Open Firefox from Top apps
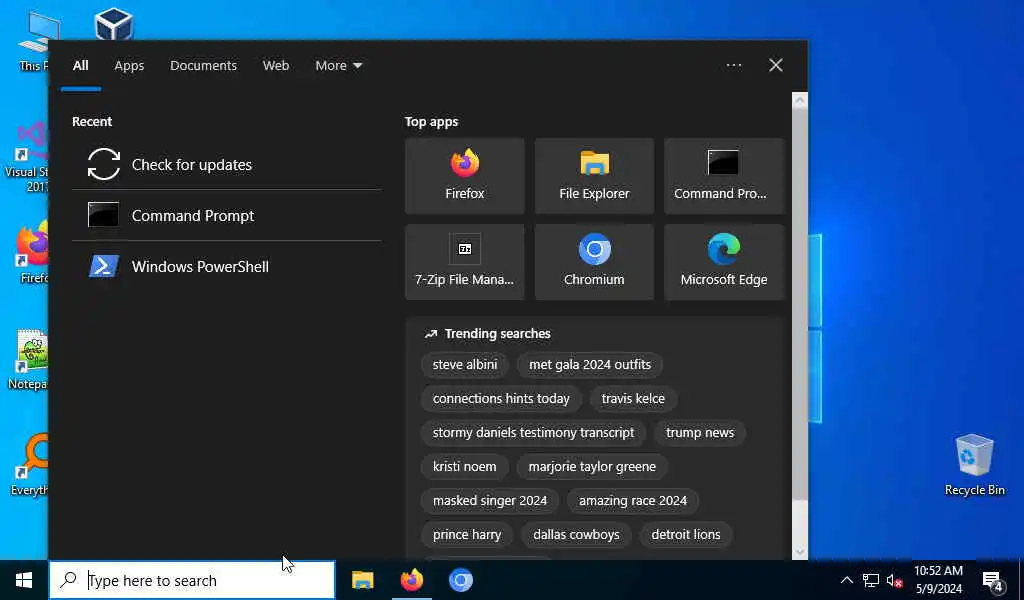This screenshot has height=600, width=1024. click(464, 176)
